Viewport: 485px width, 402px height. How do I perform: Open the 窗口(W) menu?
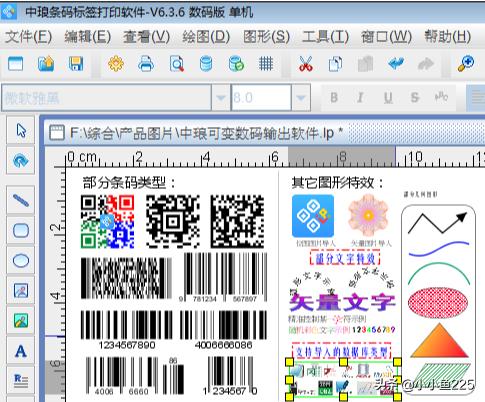tap(387, 37)
